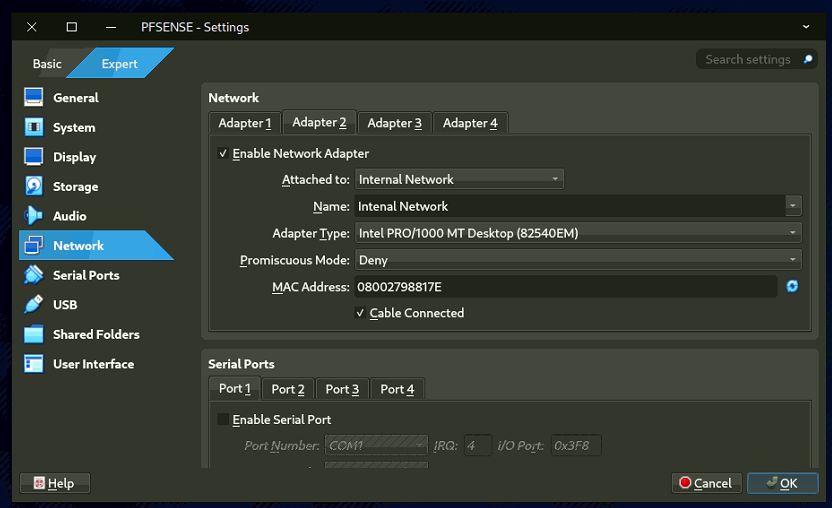Go to the Storage disk icon
Image resolution: width=832 pixels, height=508 pixels.
coord(34,187)
